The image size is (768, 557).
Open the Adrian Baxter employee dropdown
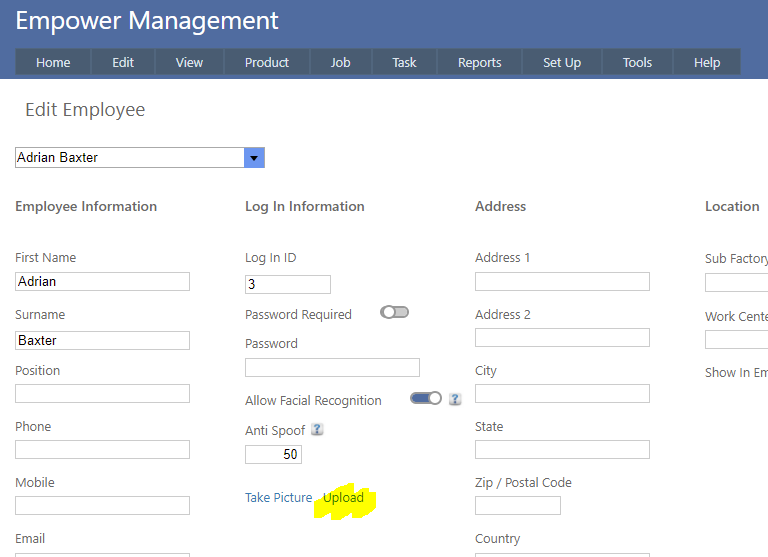[254, 158]
